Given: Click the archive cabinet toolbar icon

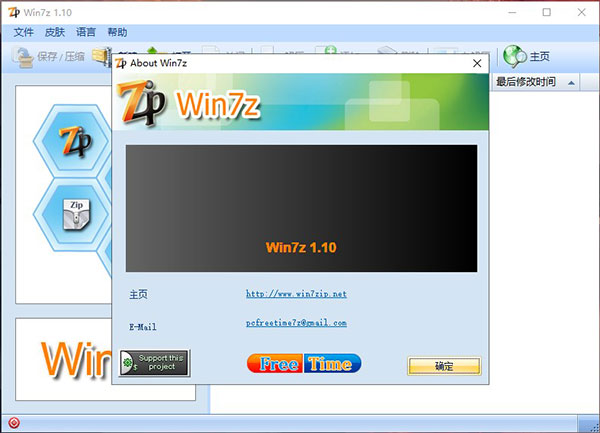Looking at the screenshot, I should pyautogui.click(x=101, y=57).
